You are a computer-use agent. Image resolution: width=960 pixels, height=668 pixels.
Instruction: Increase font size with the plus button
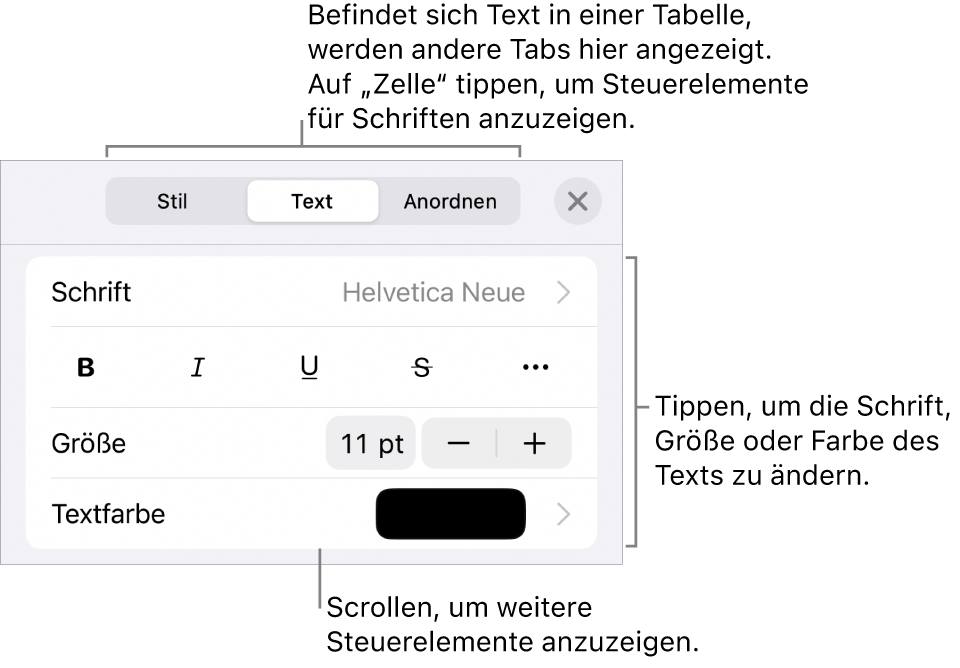point(534,443)
